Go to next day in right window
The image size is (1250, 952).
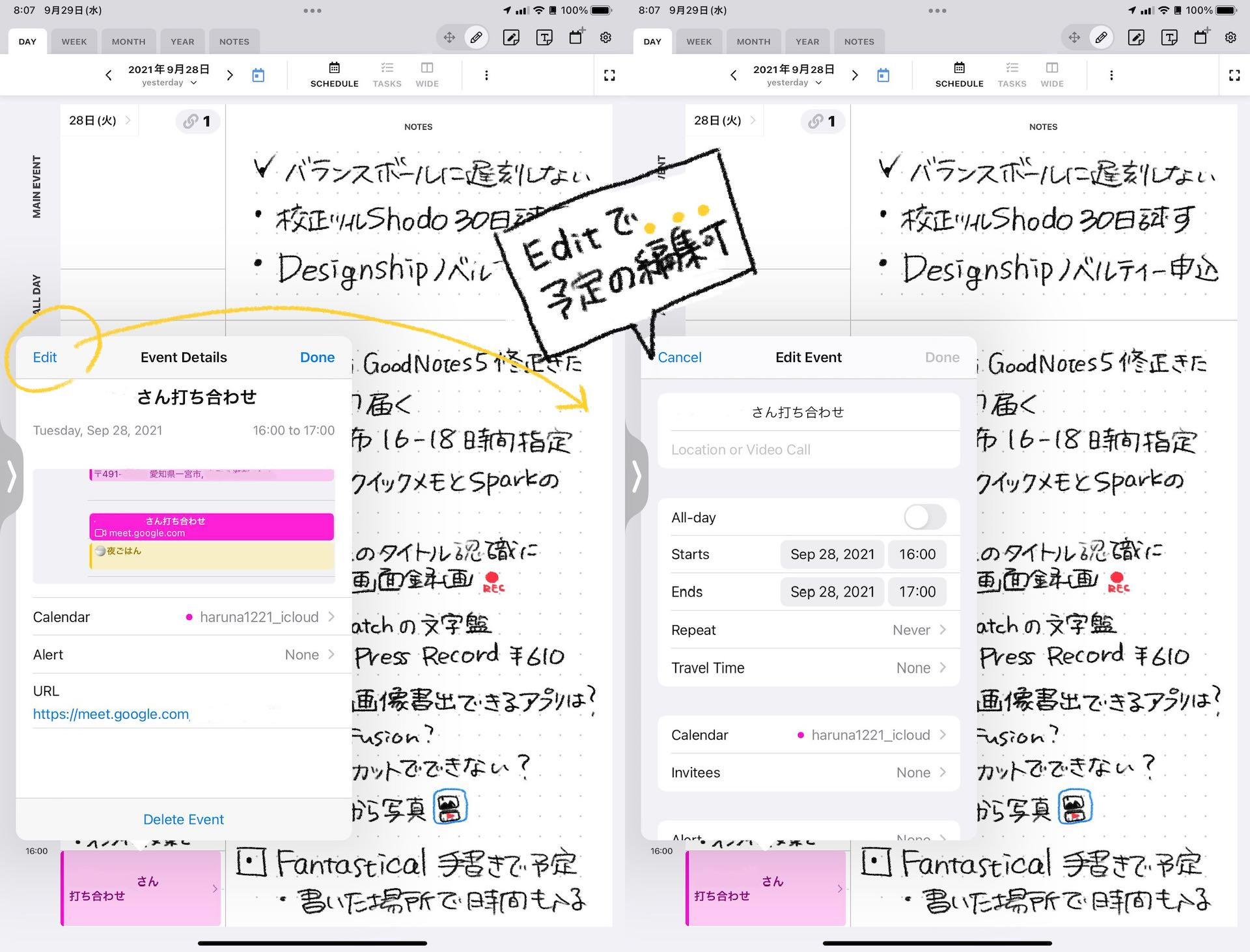[855, 76]
